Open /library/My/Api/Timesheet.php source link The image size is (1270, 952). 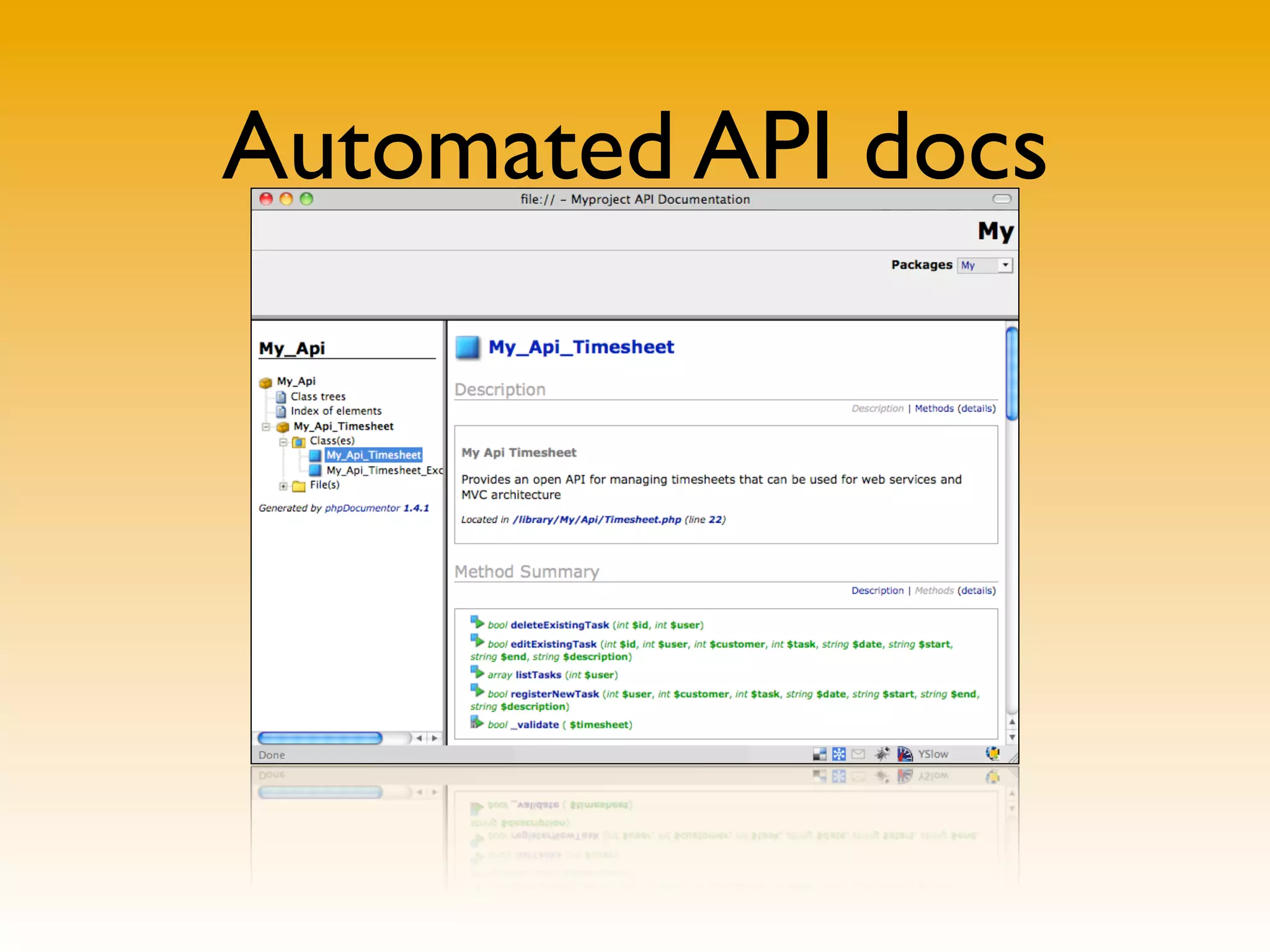pyautogui.click(x=597, y=519)
